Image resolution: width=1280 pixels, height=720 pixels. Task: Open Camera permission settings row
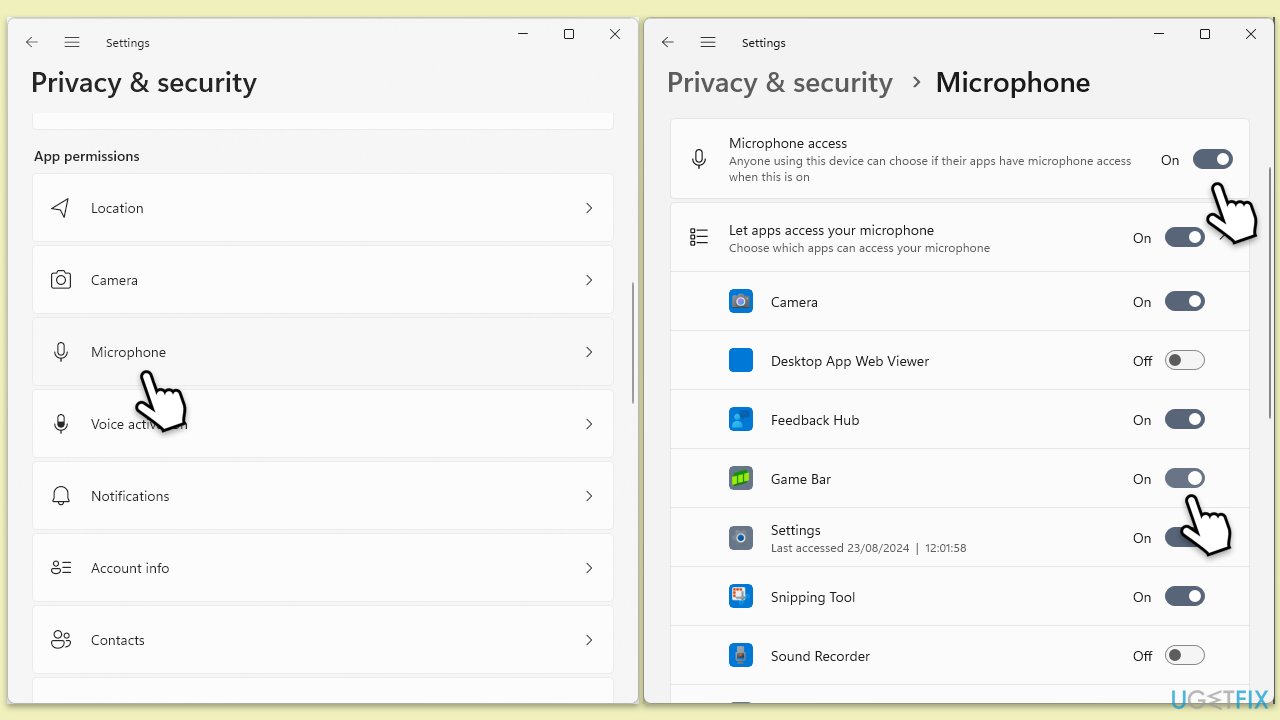click(x=323, y=280)
